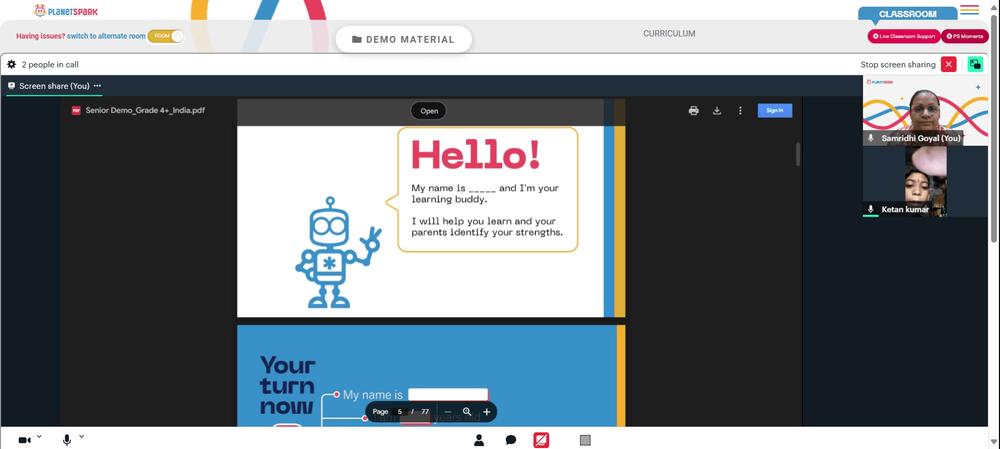Click the PDF print icon
The height and width of the screenshot is (449, 1000).
pyautogui.click(x=693, y=110)
